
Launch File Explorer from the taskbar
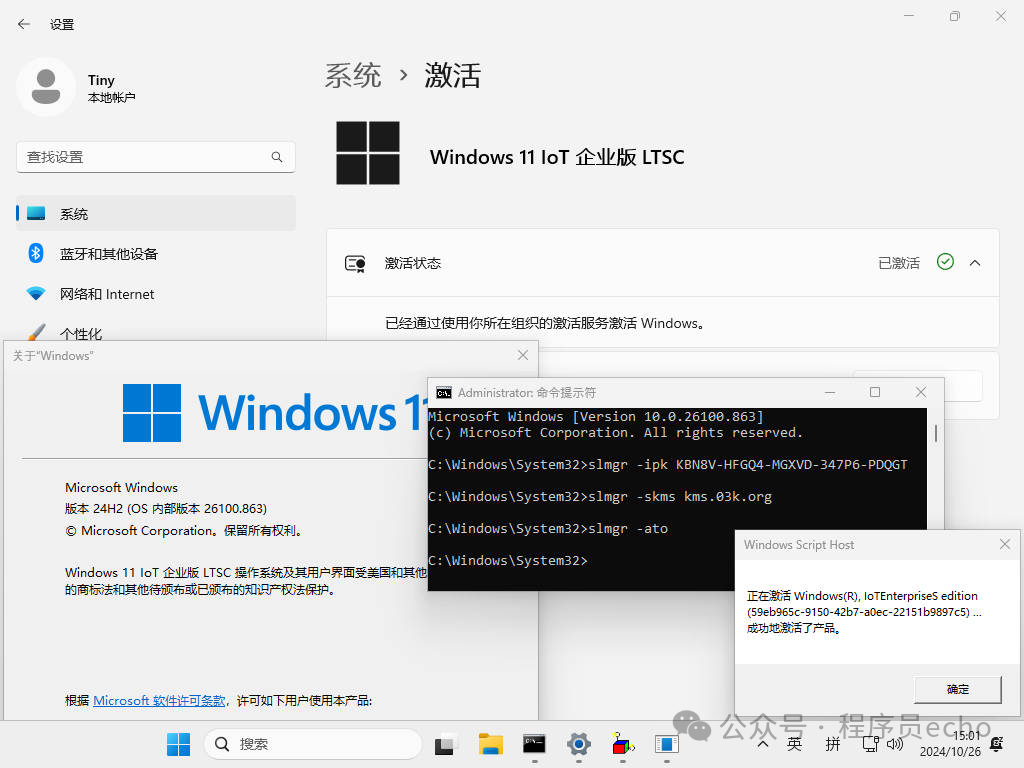coord(490,744)
